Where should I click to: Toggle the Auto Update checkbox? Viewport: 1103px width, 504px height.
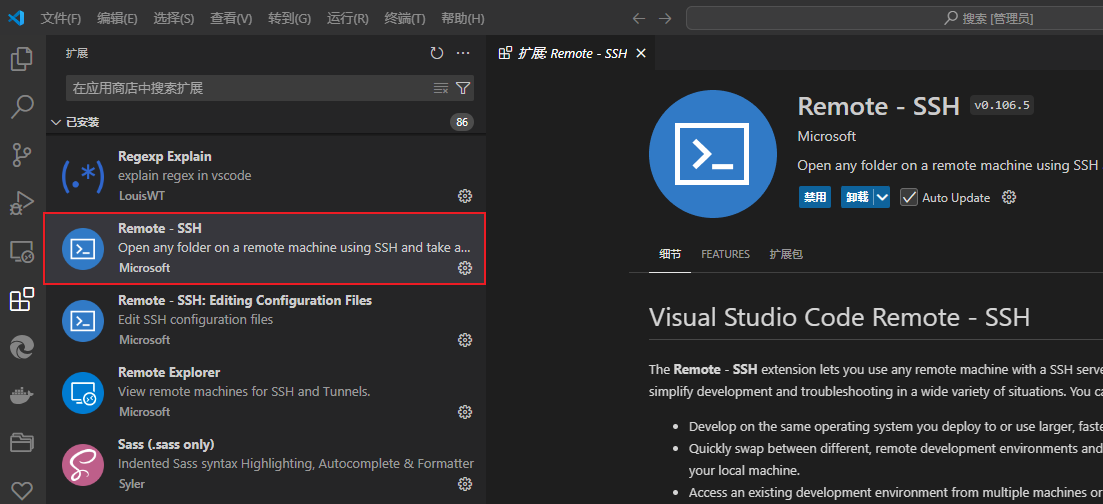[x=909, y=197]
